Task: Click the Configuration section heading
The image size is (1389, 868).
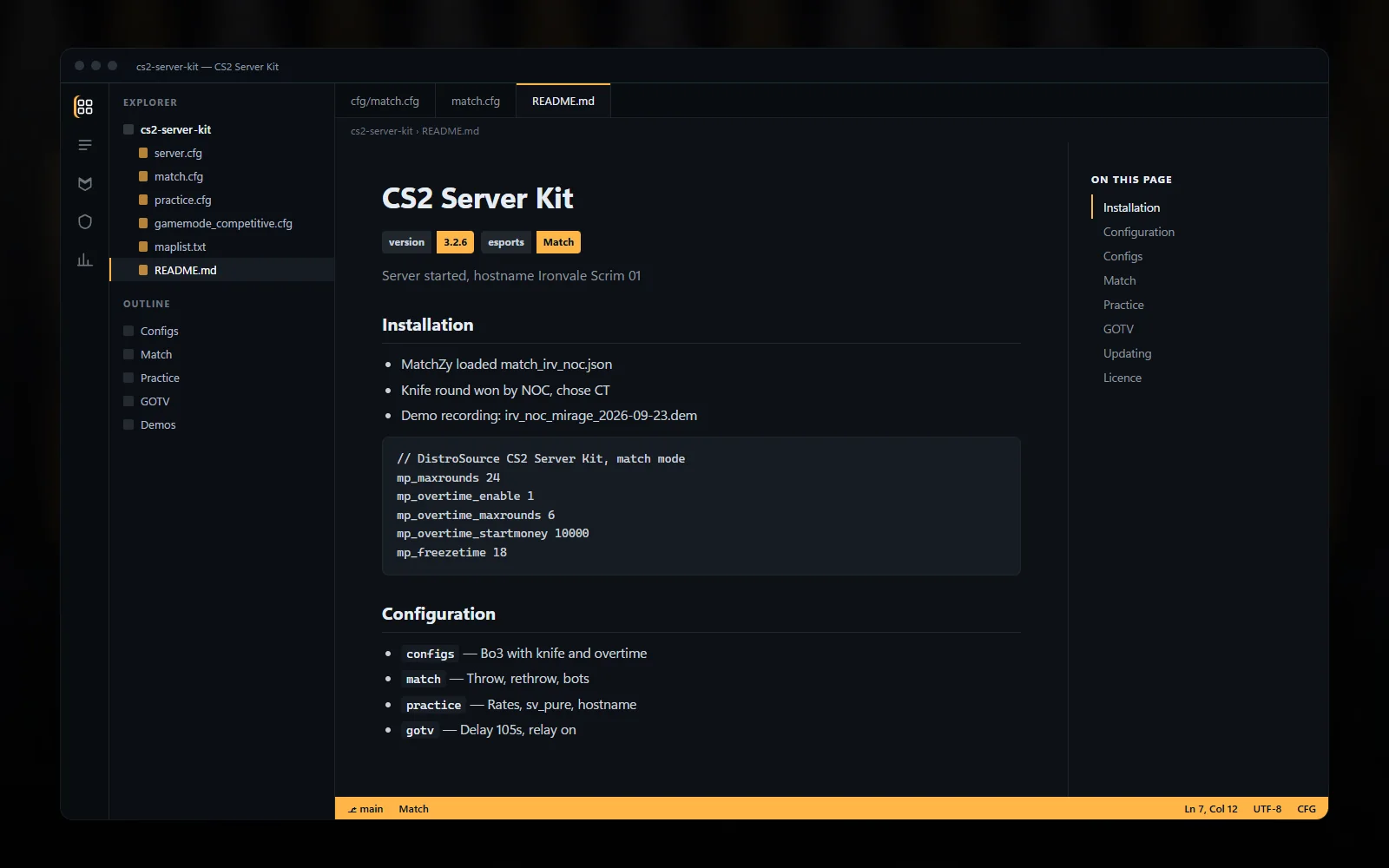Action: click(438, 614)
